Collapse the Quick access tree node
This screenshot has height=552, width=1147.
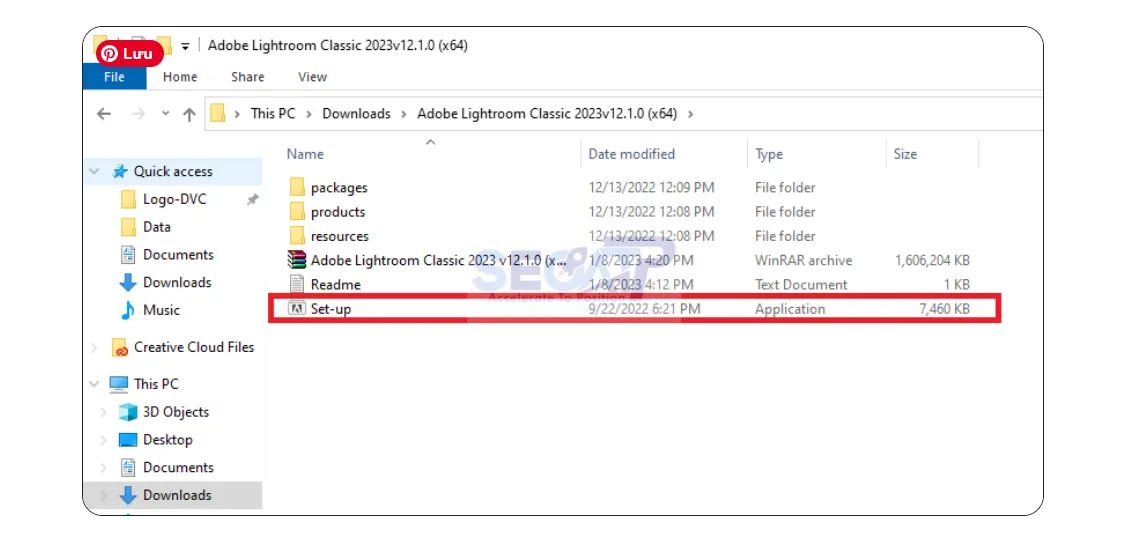(x=94, y=171)
